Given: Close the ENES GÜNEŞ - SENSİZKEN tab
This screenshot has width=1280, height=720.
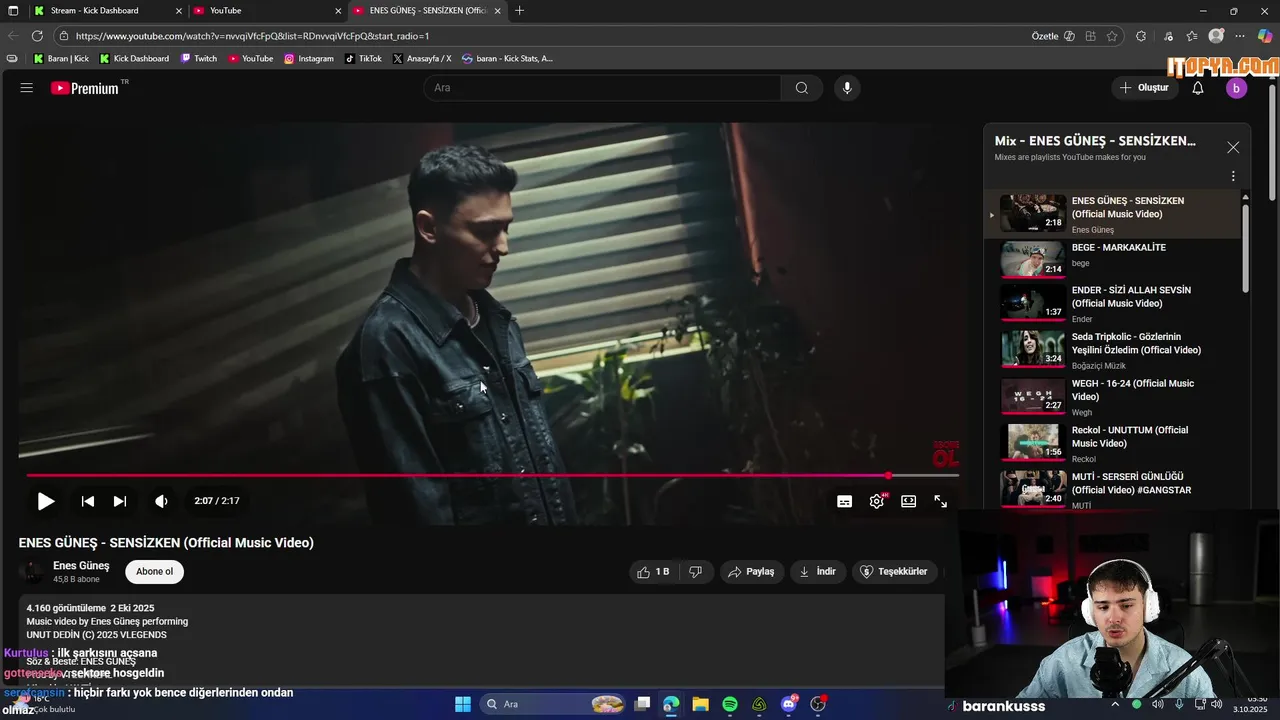Looking at the screenshot, I should click(497, 11).
